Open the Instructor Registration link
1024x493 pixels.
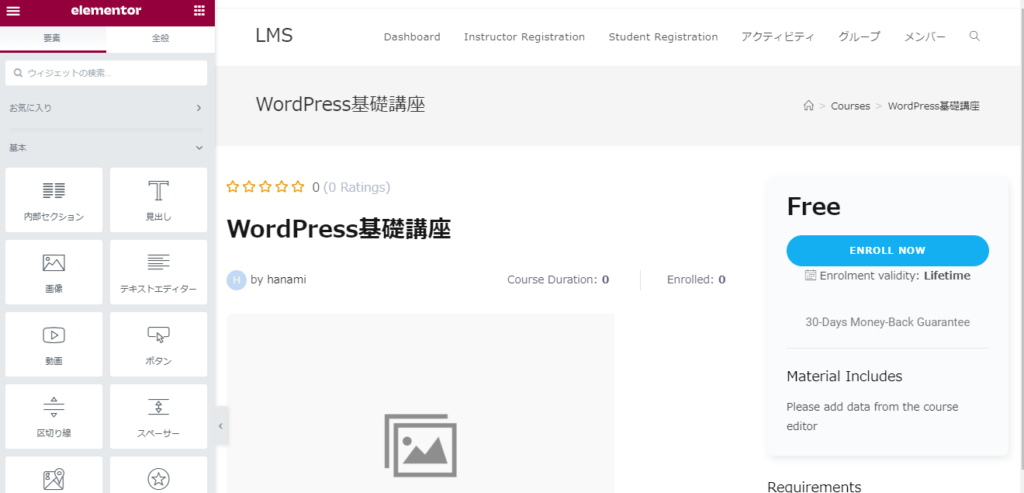524,37
